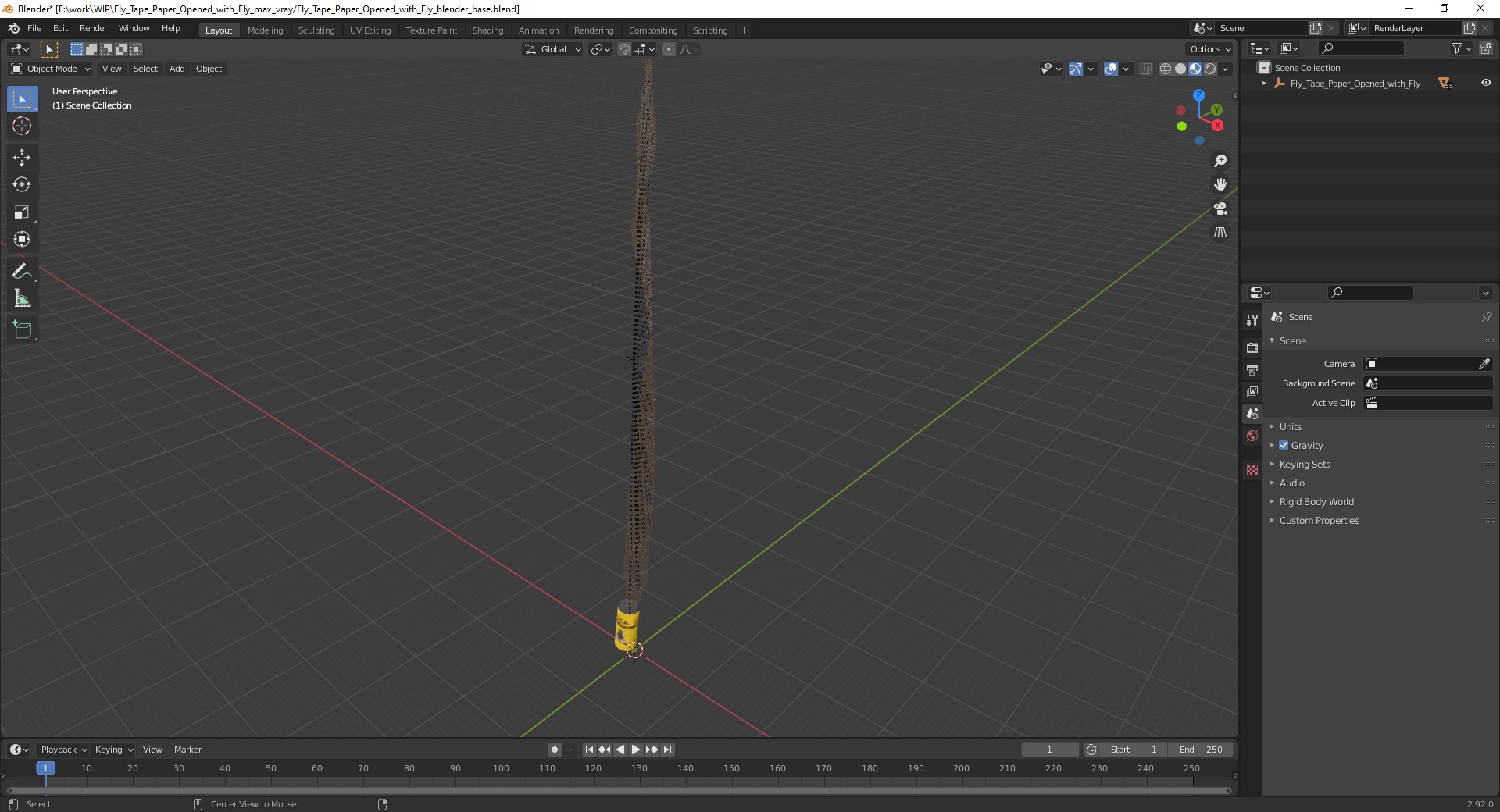The image size is (1500, 812).
Task: Activate the Rotate tool
Action: click(x=22, y=184)
